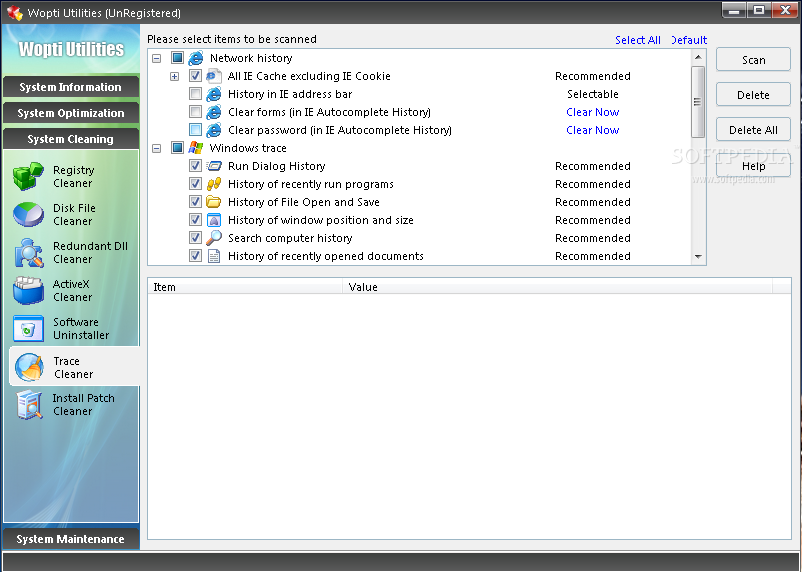This screenshot has width=802, height=572.
Task: Uncheck History of File Open and Save
Action: point(195,202)
